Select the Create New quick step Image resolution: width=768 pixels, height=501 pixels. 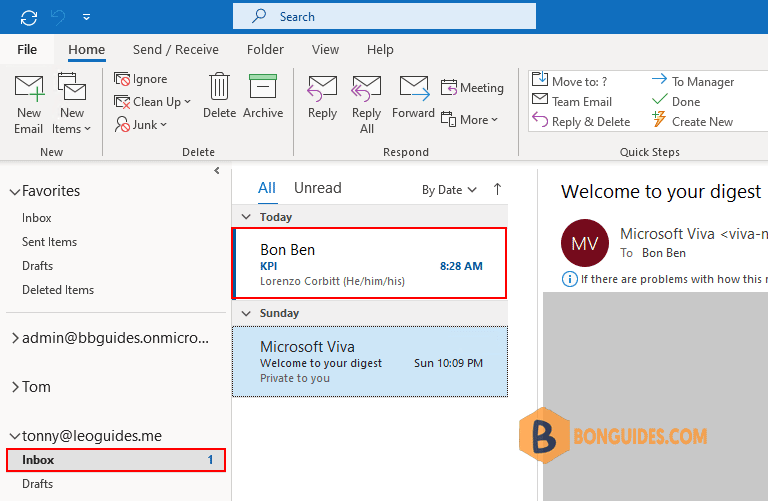(x=693, y=121)
